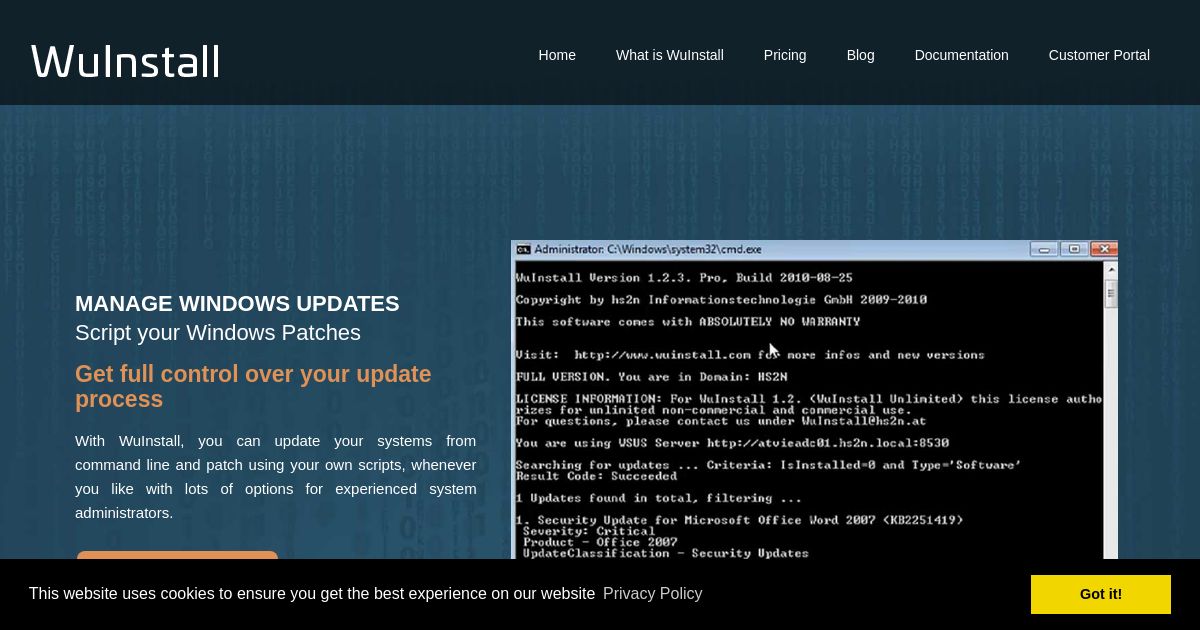Click 'Get full control over your update process'
Viewport: 1200px width, 630px height.
[253, 387]
